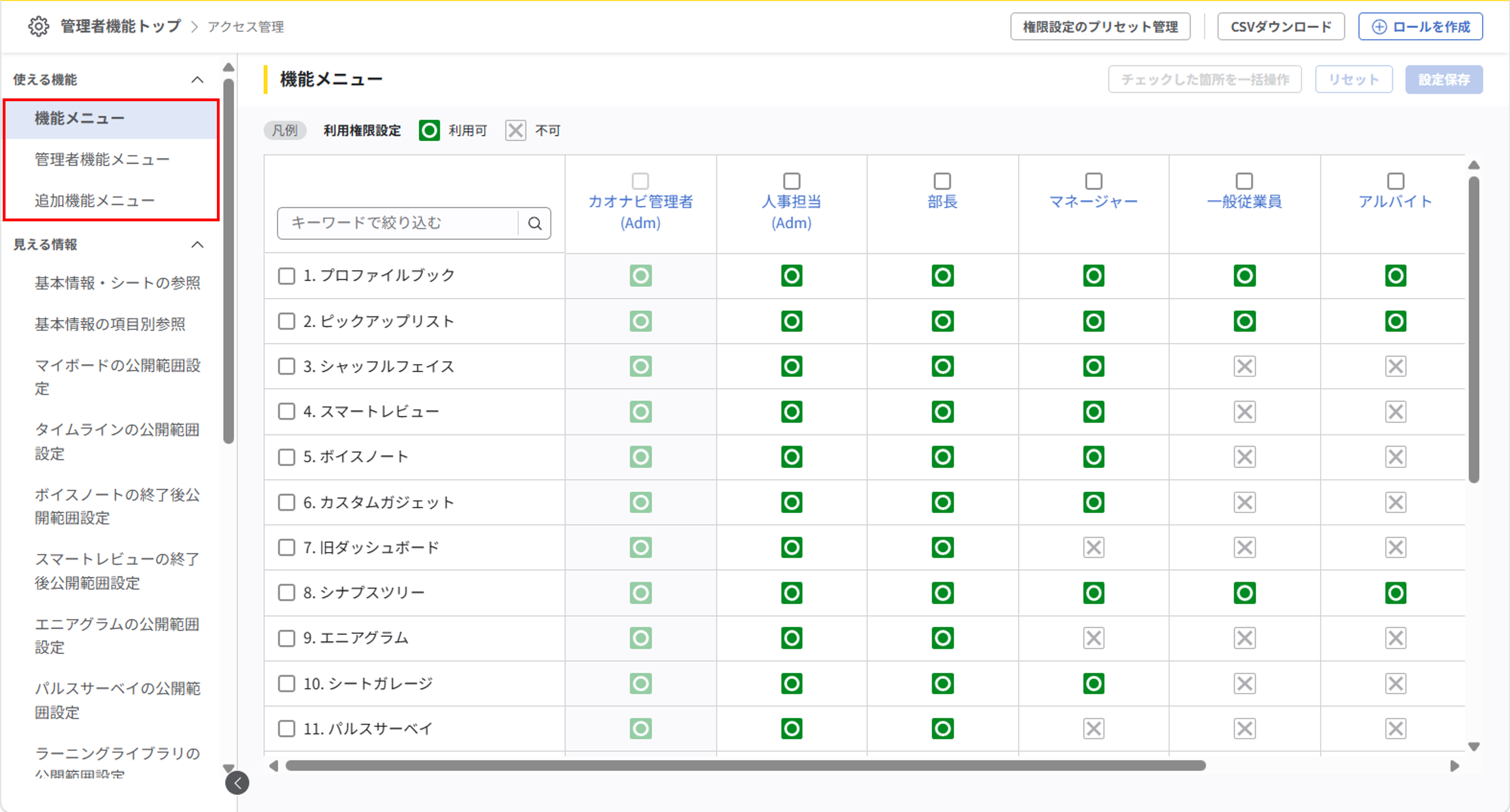Check the 8. シナプスツリー row checkbox
The image size is (1510, 812).
pos(286,593)
